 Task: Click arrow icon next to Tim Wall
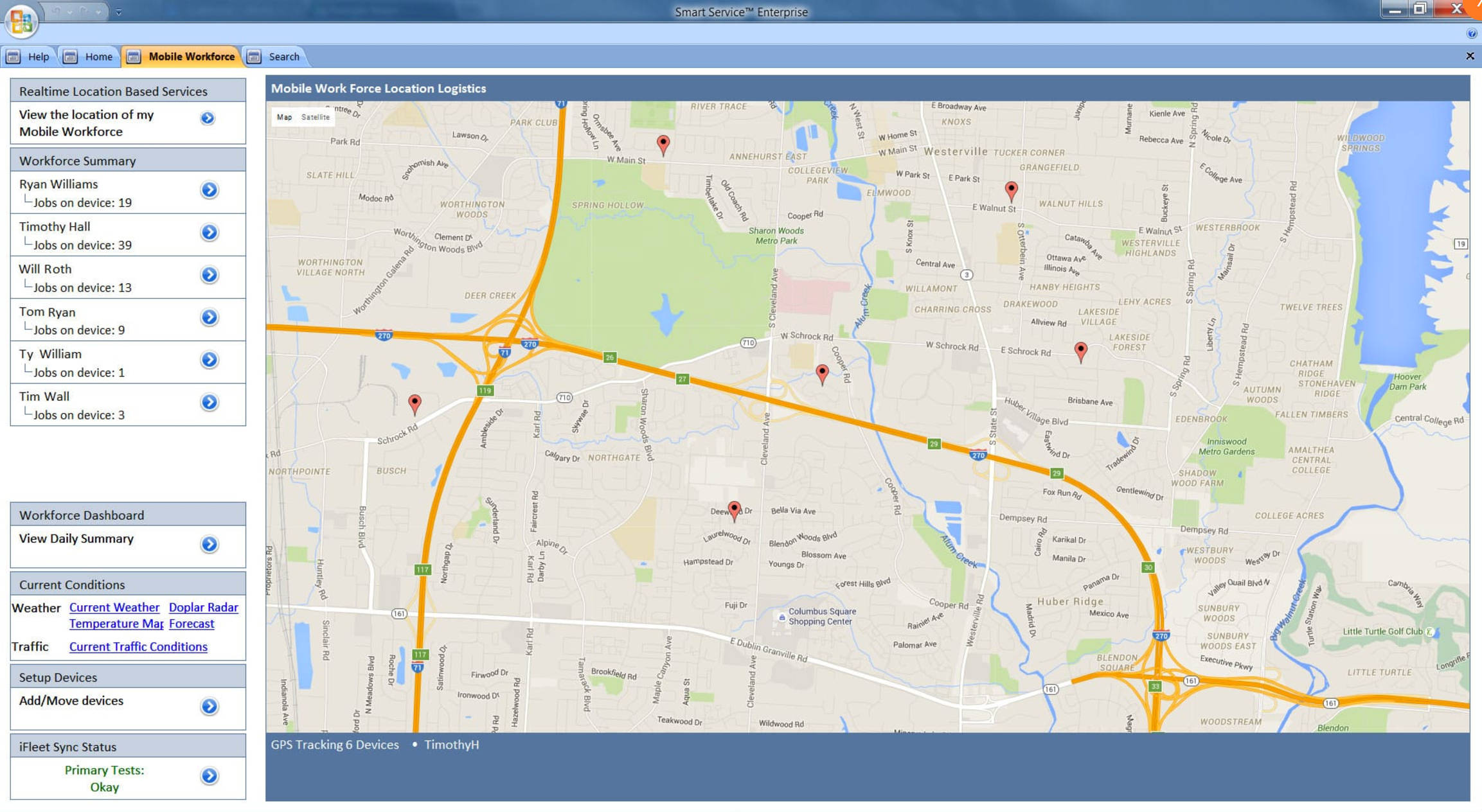210,402
